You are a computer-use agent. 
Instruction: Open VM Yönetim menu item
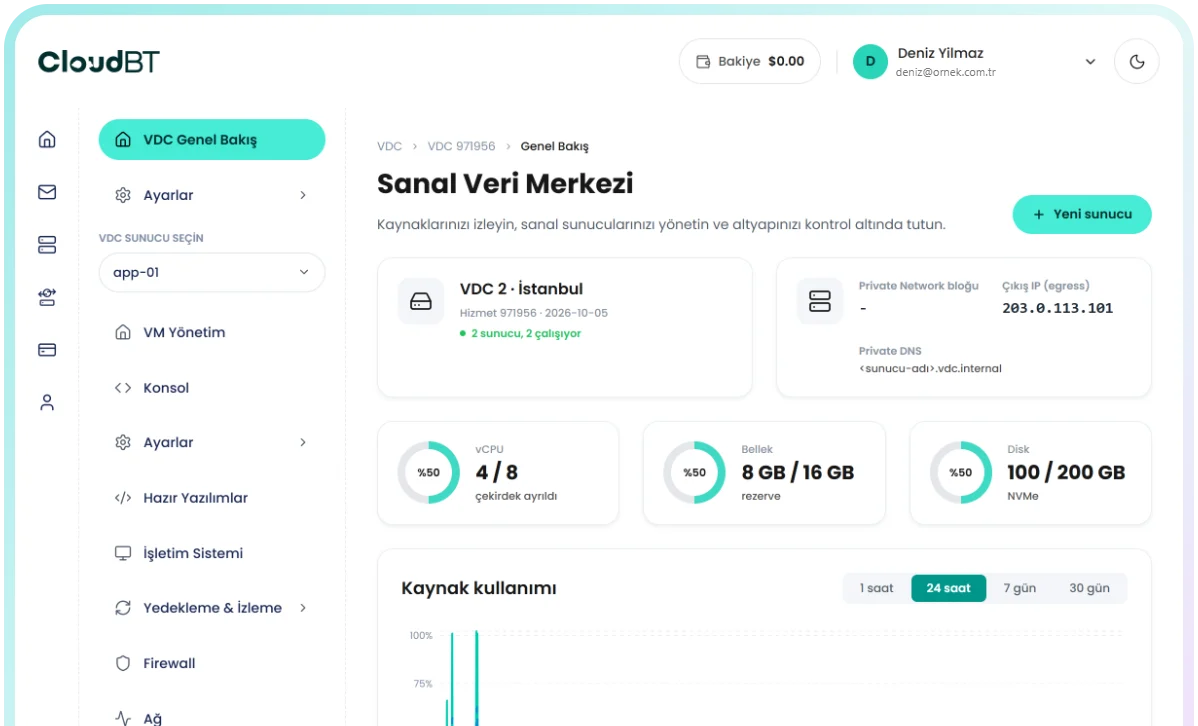[x=212, y=332]
